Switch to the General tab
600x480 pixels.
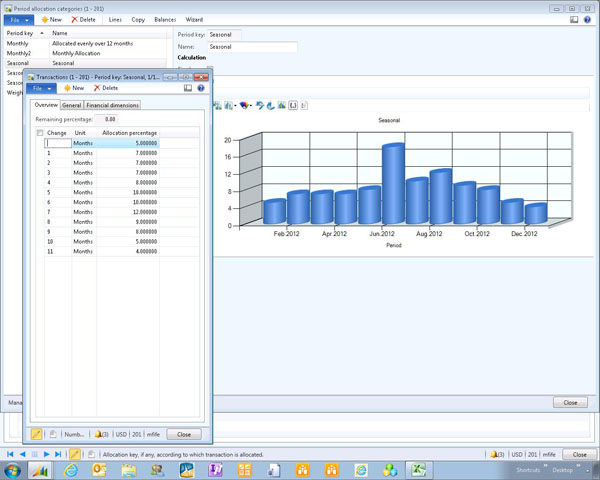tap(72, 104)
